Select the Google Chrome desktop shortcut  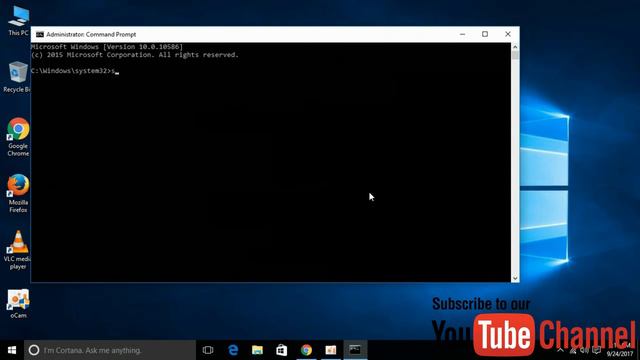(x=18, y=137)
